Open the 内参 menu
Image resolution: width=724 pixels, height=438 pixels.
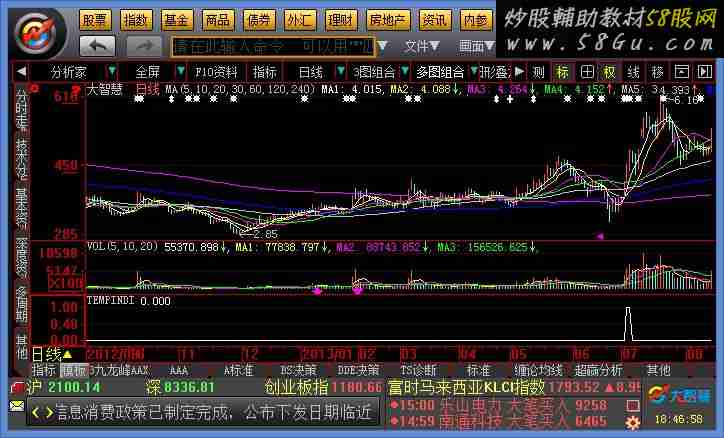click(x=476, y=20)
